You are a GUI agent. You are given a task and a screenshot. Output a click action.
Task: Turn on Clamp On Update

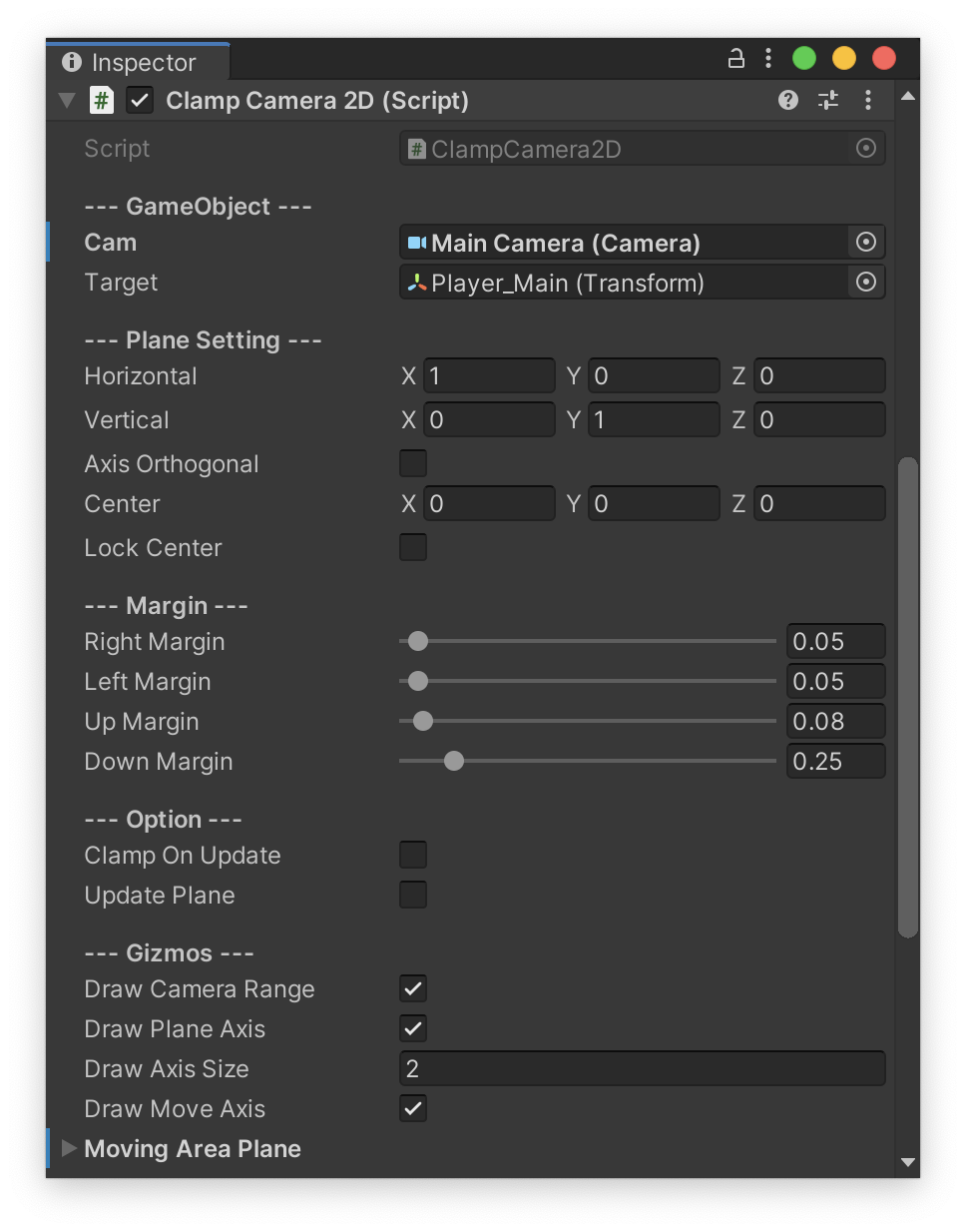click(413, 855)
